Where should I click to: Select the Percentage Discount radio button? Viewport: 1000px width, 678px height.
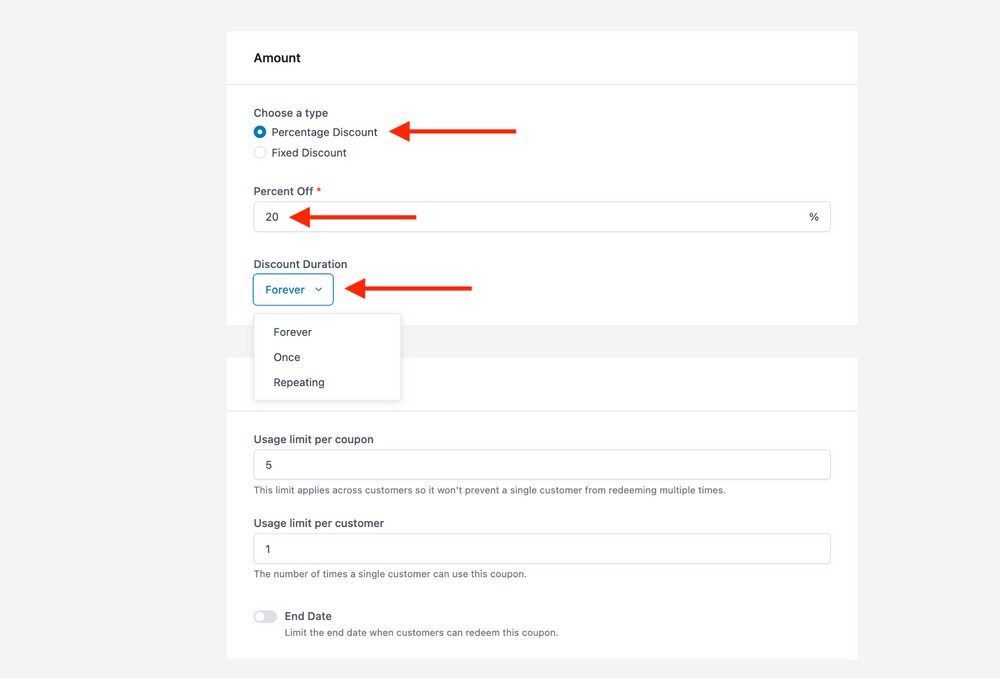pos(260,132)
